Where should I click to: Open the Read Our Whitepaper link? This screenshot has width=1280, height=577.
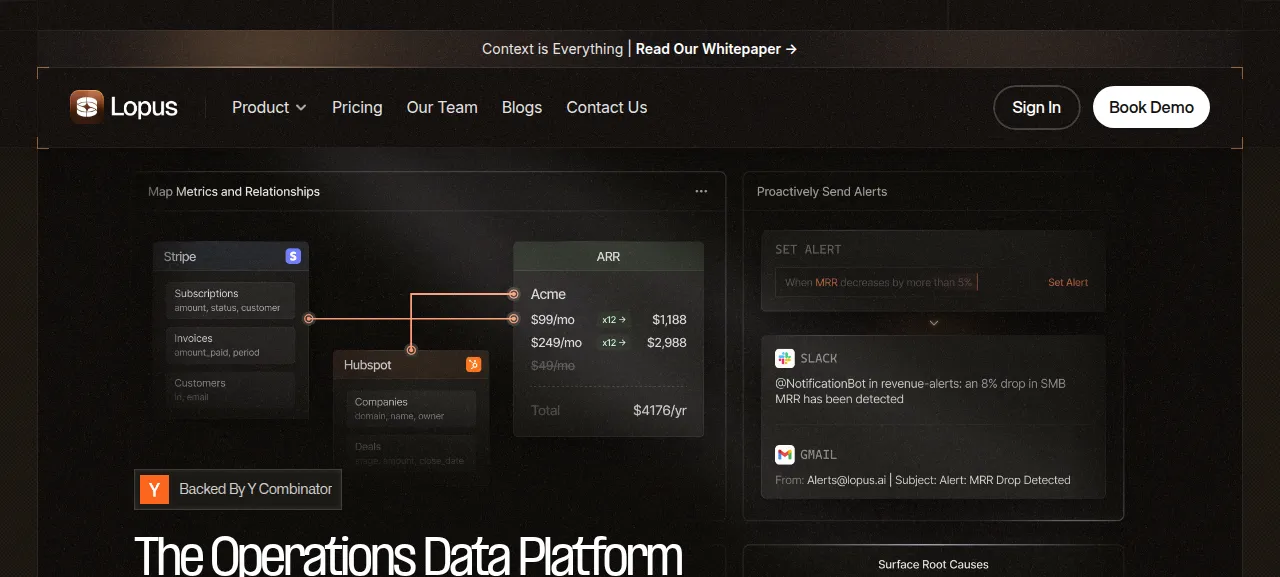coord(716,48)
